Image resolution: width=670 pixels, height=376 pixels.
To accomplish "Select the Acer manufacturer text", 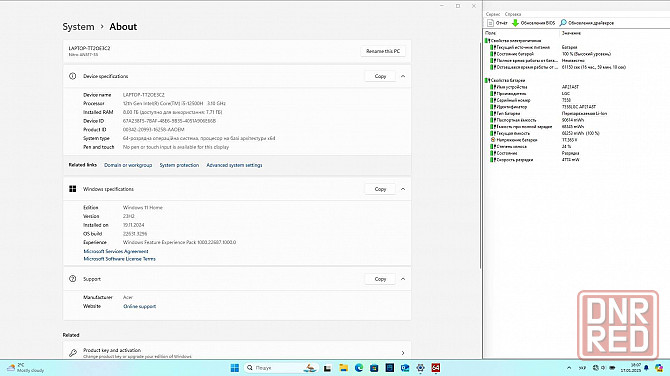I will point(128,297).
